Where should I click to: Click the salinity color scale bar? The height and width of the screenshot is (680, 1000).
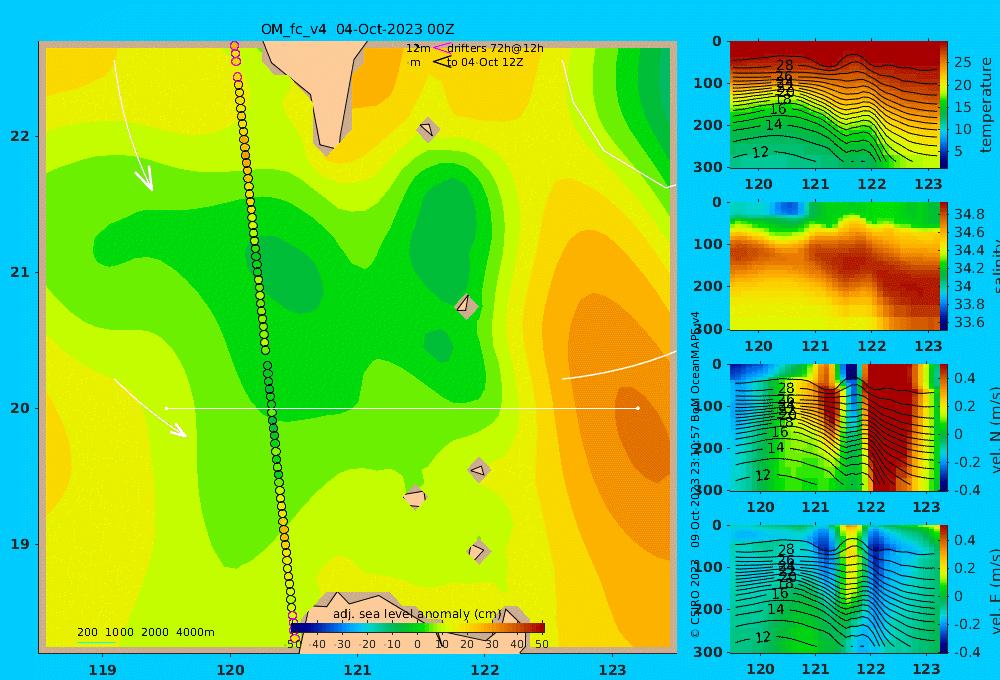coord(944,266)
